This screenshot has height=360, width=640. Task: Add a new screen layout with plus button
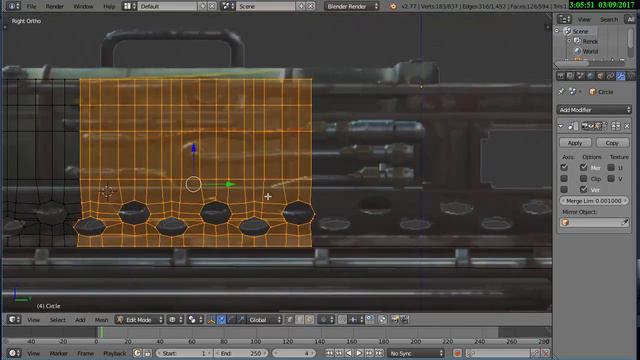202,6
